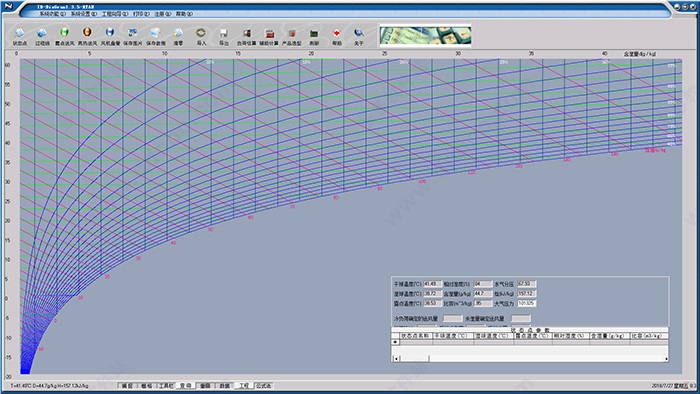Image resolution: width=700 pixels, height=394 pixels.
Task: Click the data table horizontal scrollbar thumb
Action: [414, 358]
